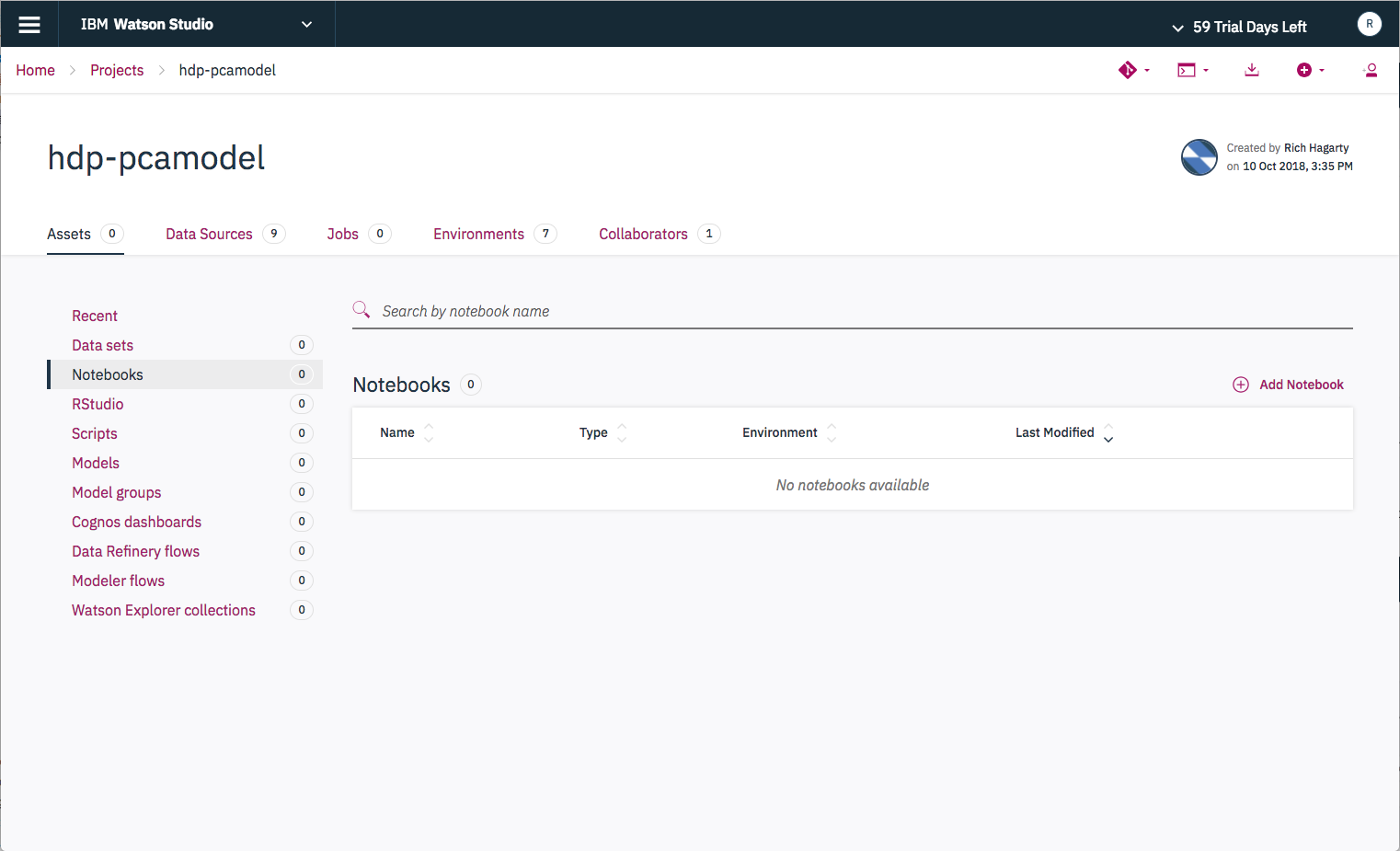
Task: Click the hdp-pcamodel breadcrumb text
Action: pyautogui.click(x=227, y=70)
